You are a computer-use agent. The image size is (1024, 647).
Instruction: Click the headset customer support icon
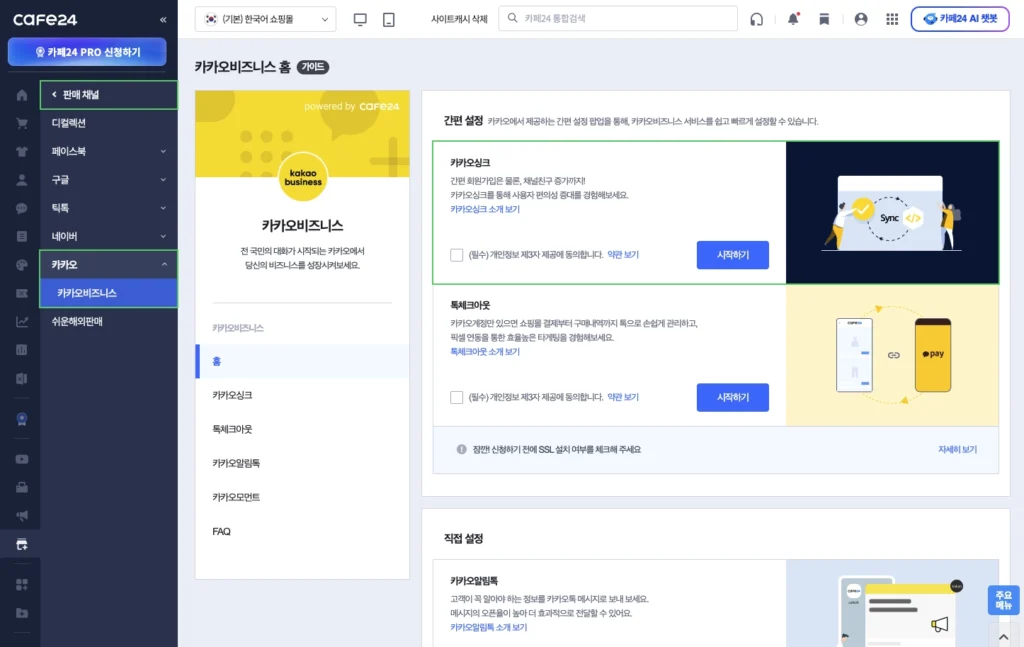pos(756,19)
